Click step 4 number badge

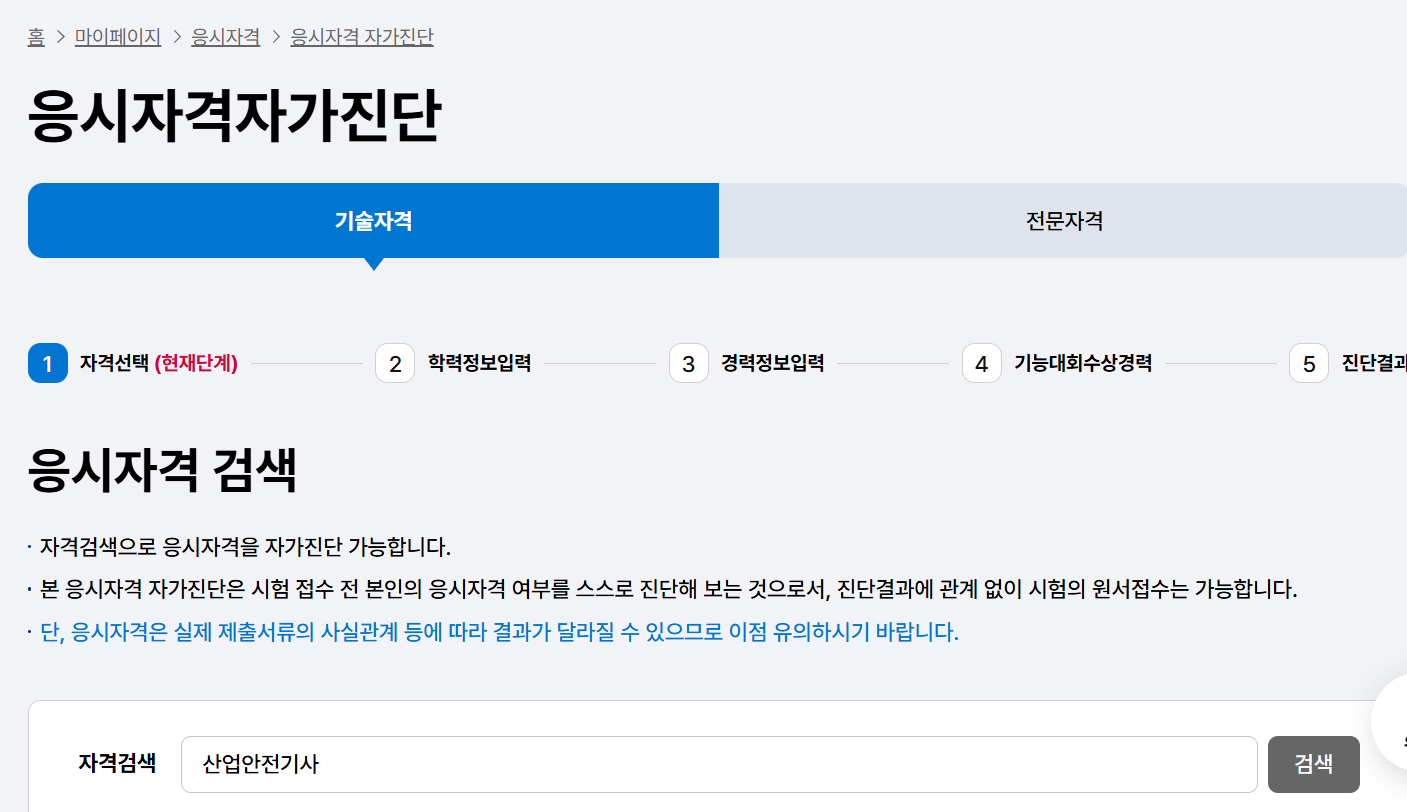click(982, 363)
